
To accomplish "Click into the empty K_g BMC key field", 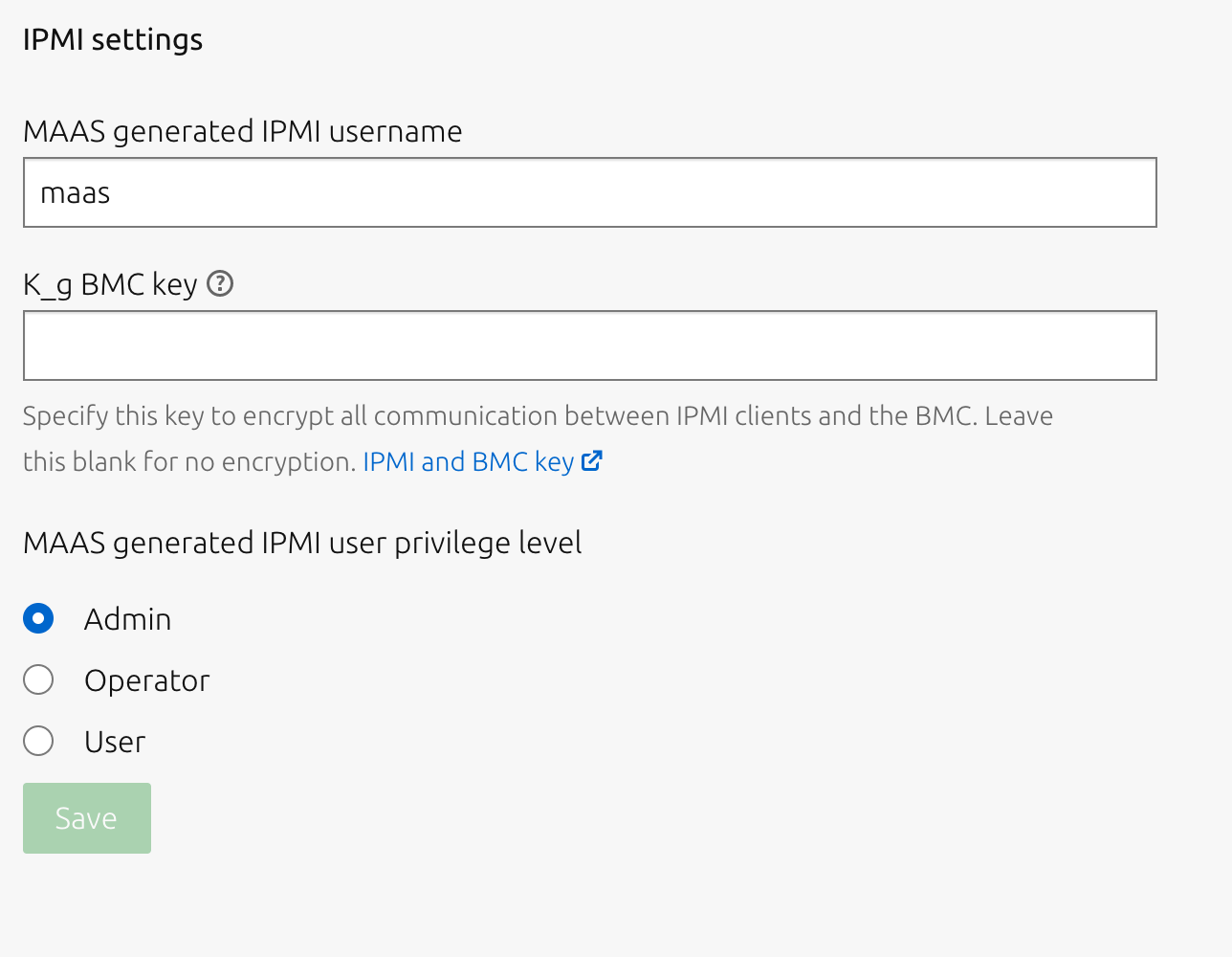I will click(x=589, y=345).
